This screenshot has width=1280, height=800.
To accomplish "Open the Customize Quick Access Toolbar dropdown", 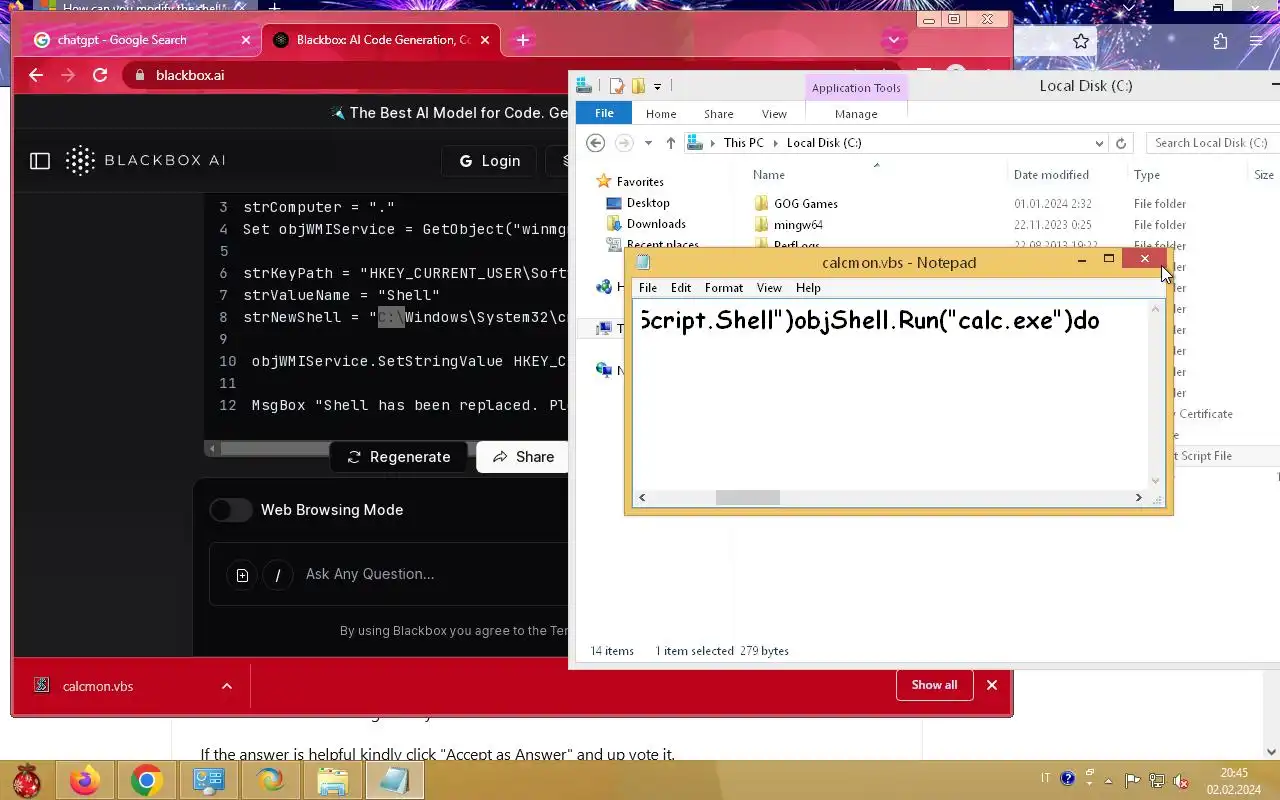I will [657, 87].
